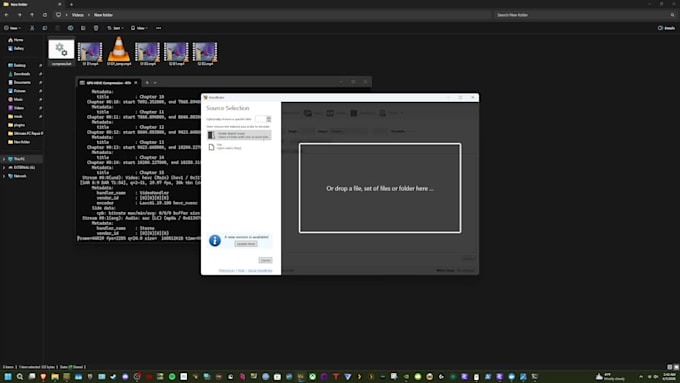
Task: Close the GPU HEVC Compression terminal tab
Action: [x=136, y=82]
